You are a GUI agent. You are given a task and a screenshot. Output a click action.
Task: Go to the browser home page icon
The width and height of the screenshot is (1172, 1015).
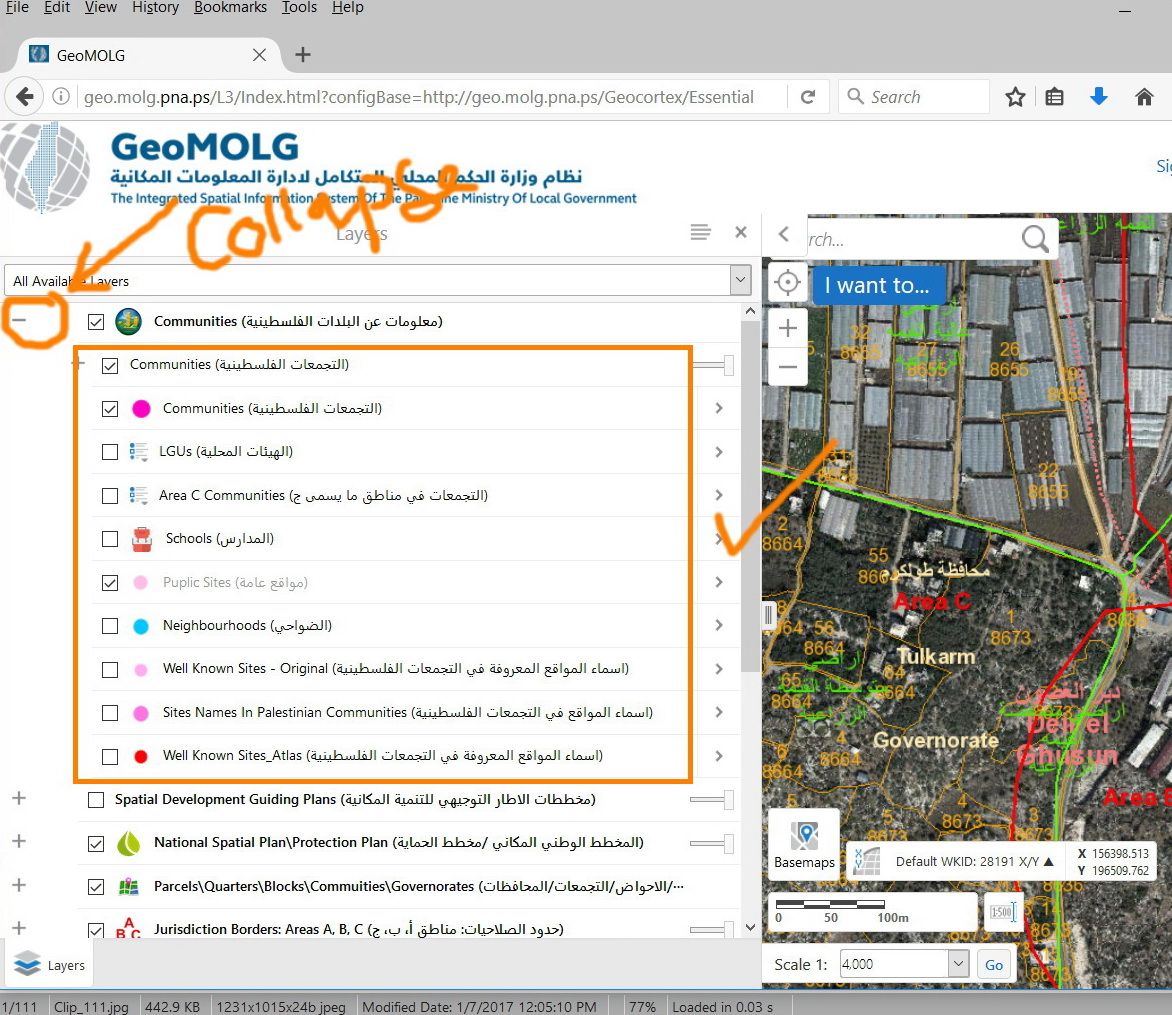pos(1144,96)
